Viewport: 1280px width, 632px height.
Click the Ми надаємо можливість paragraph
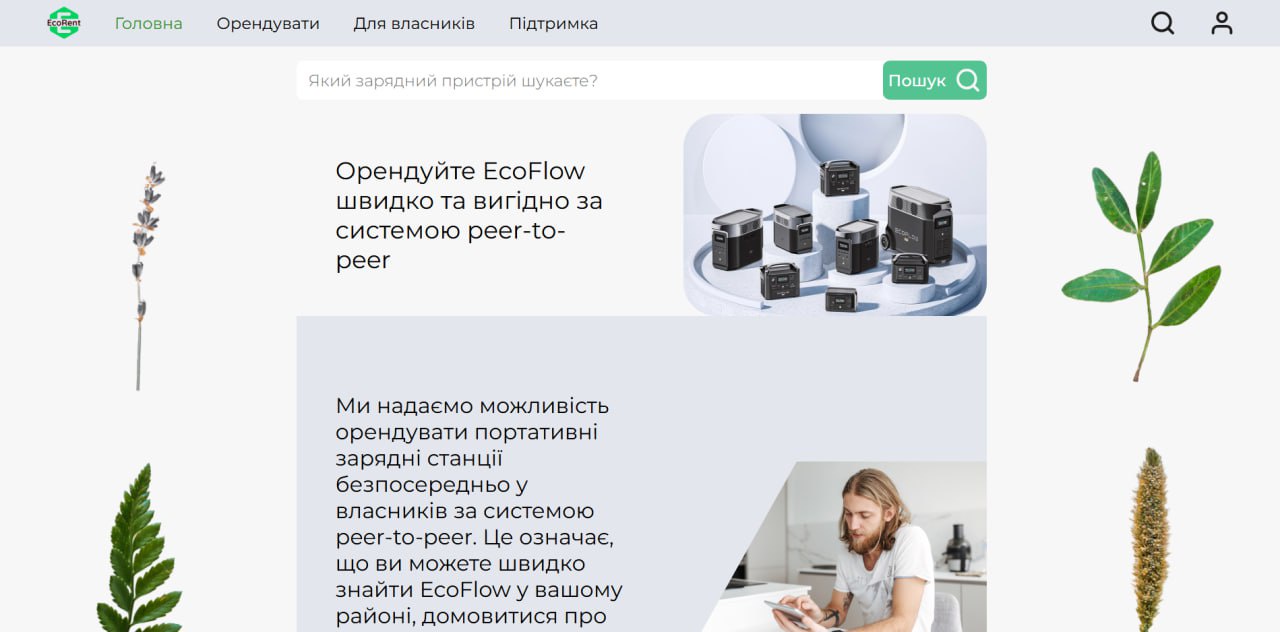[x=479, y=511]
